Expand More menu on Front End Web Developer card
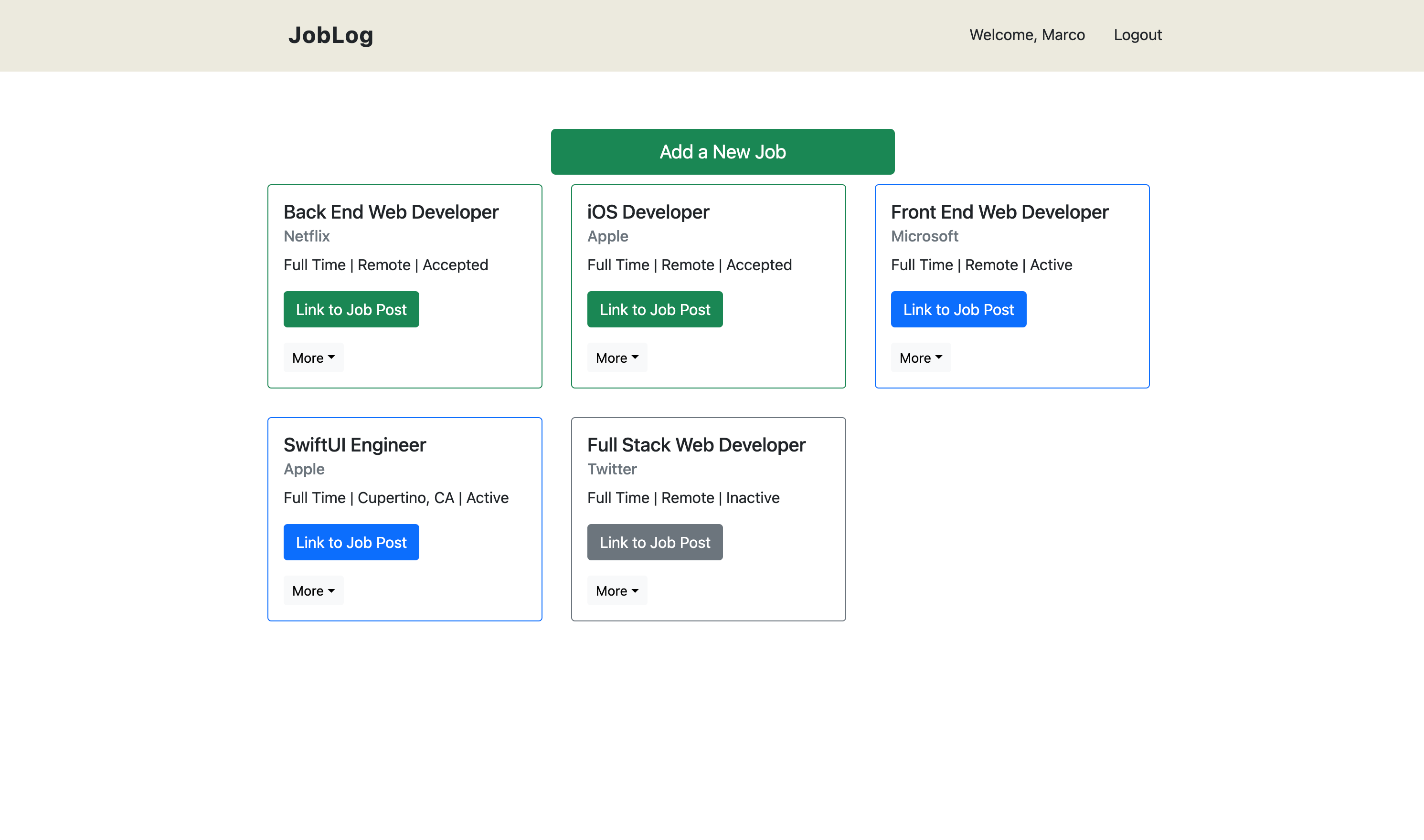 pos(920,357)
